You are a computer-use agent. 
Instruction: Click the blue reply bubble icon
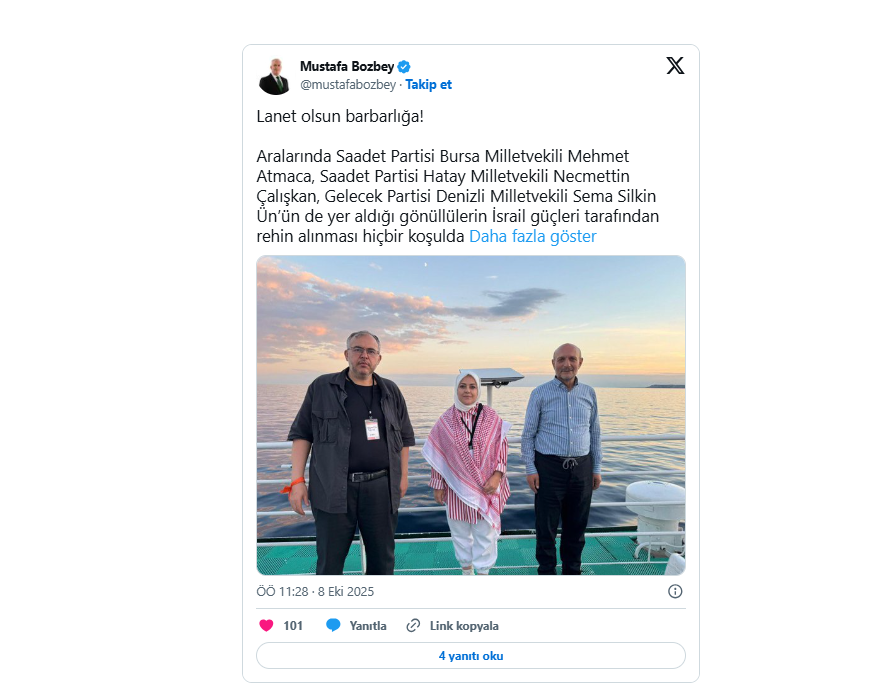(x=333, y=626)
